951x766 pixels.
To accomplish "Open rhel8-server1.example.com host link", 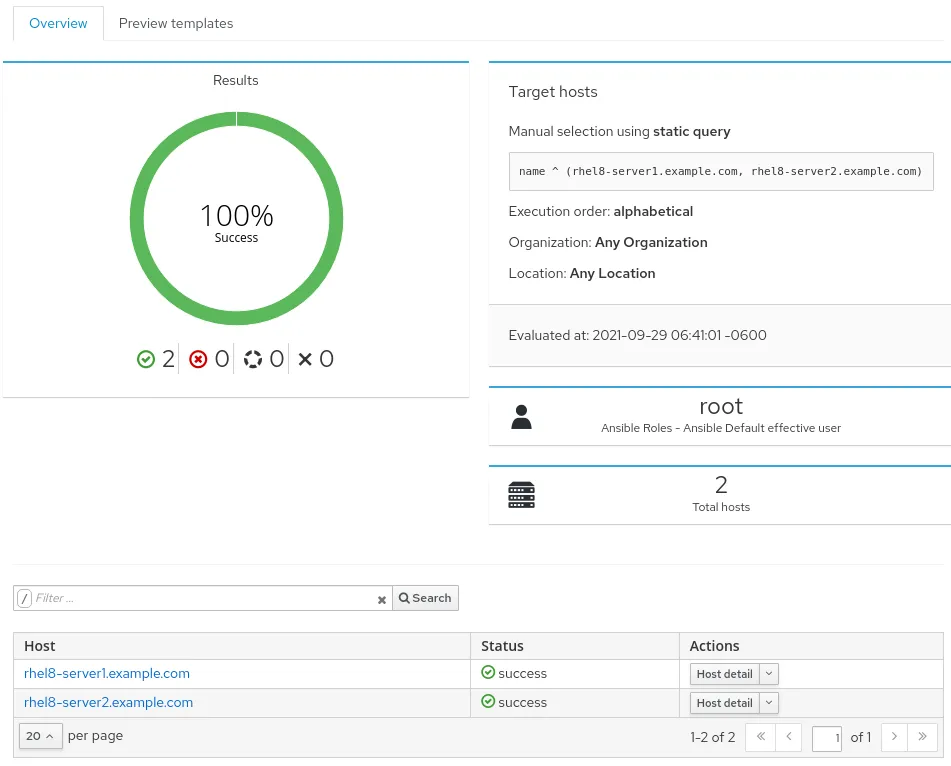I will pyautogui.click(x=107, y=673).
